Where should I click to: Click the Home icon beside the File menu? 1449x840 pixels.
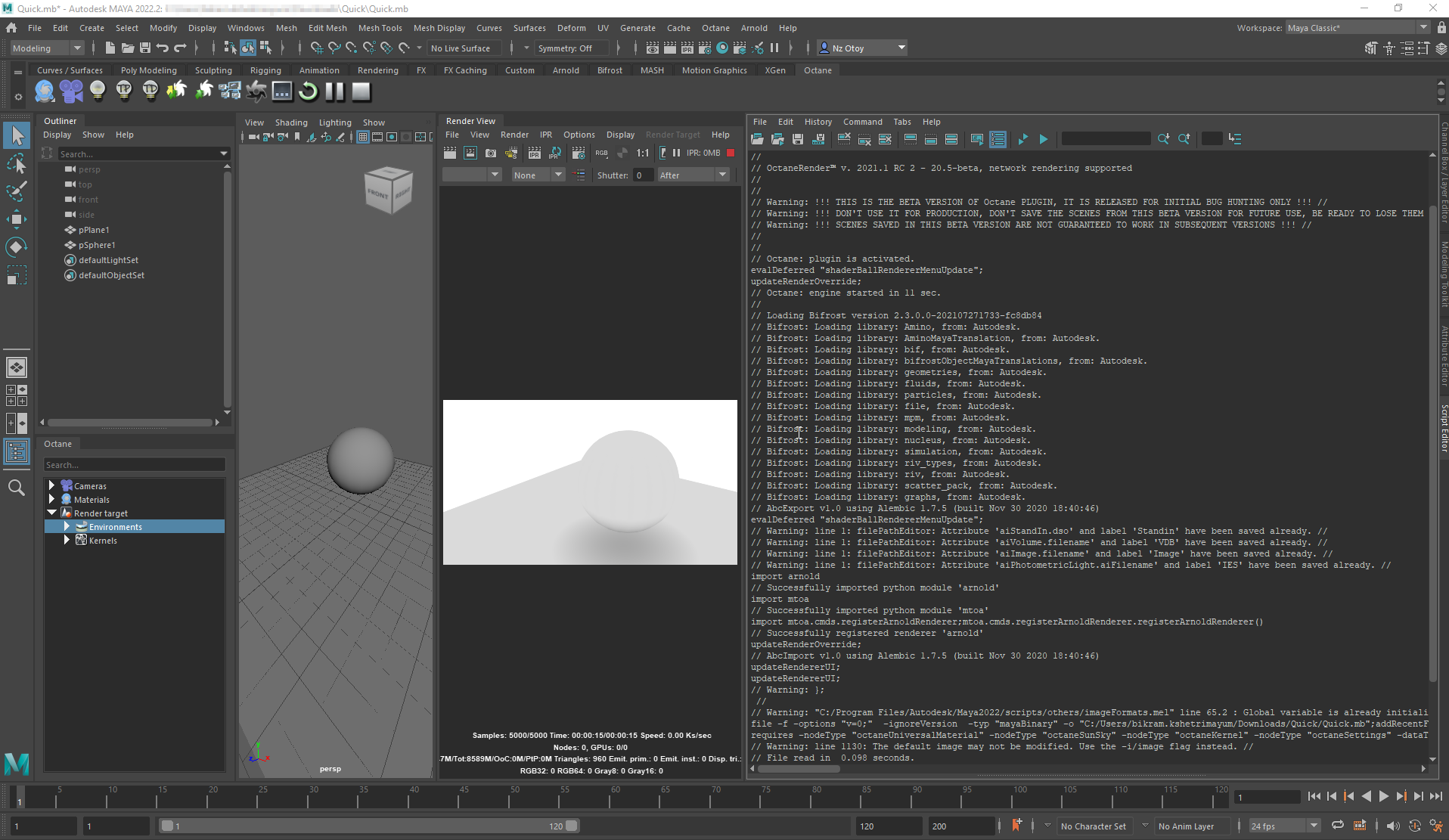11,28
